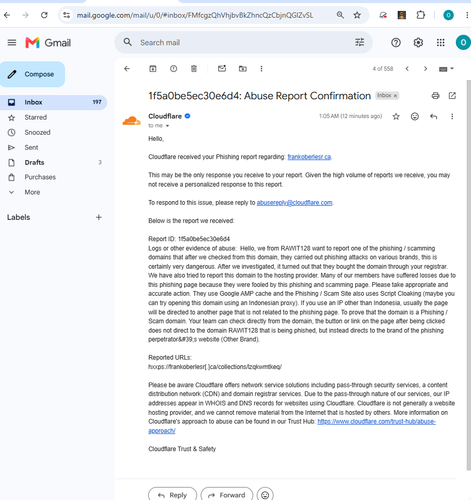The image size is (471, 500).
Task: Go to the older email arrow
Action: (425, 69)
